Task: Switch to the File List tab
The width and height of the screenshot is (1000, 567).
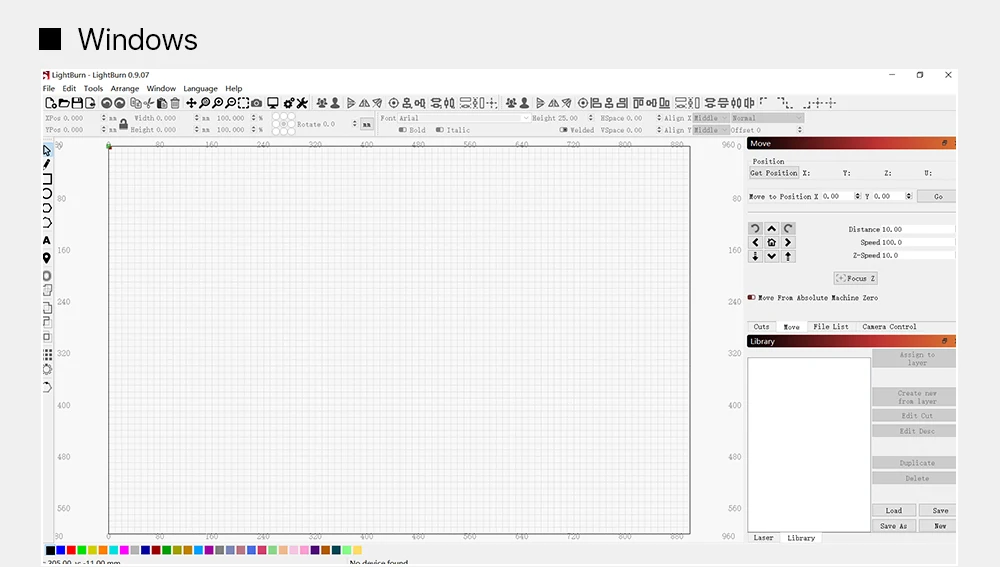Action: click(x=830, y=327)
